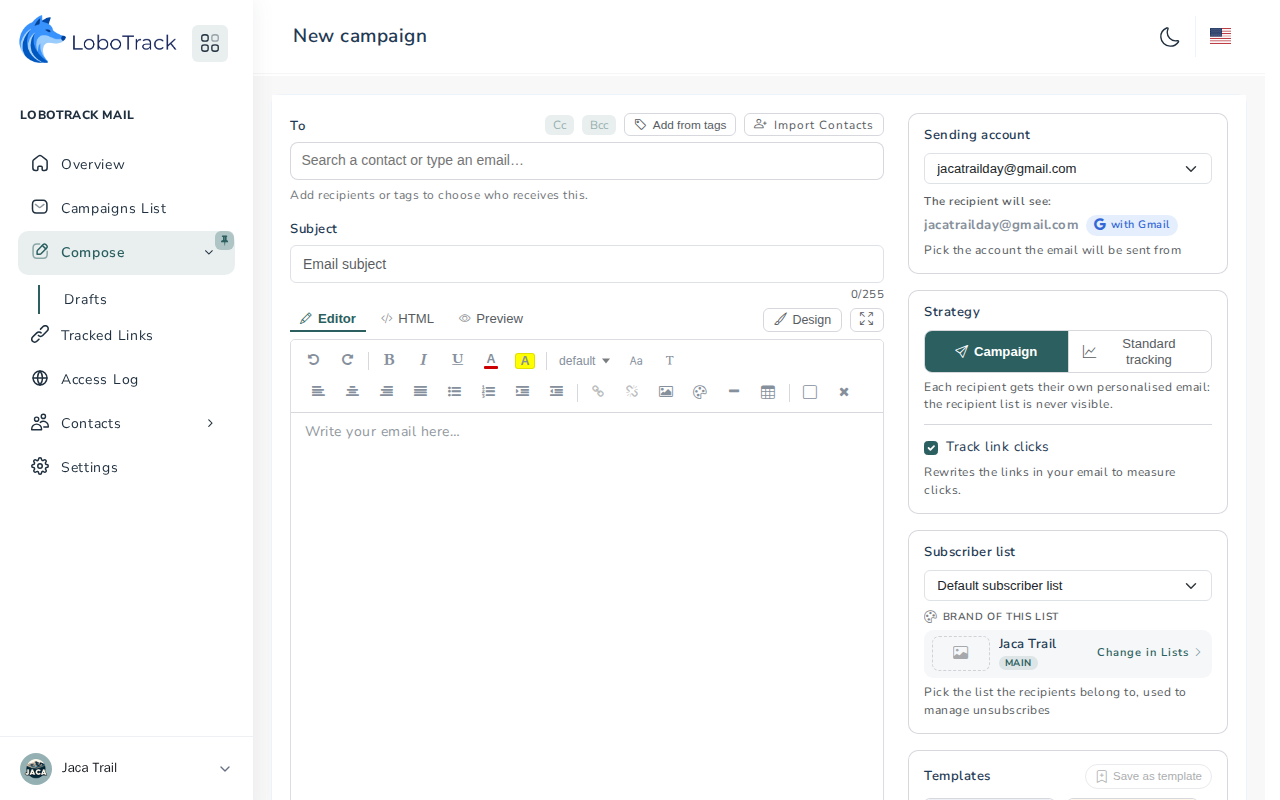This screenshot has width=1280, height=800.
Task: Open the font size Aa tool
Action: tap(636, 361)
